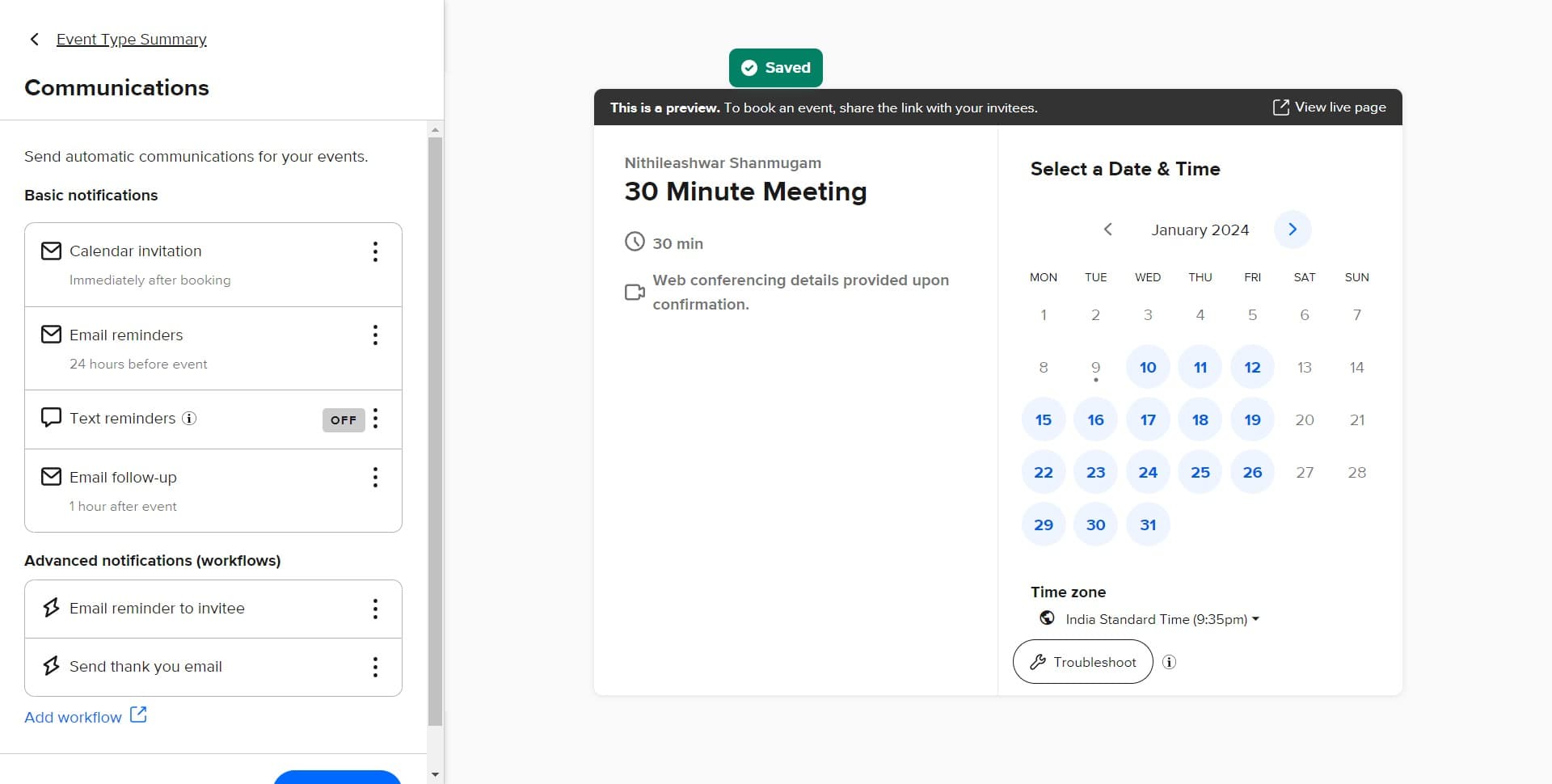Click the lightning icon beside Email reminder to invitee
The width and height of the screenshot is (1552, 784).
coord(51,608)
